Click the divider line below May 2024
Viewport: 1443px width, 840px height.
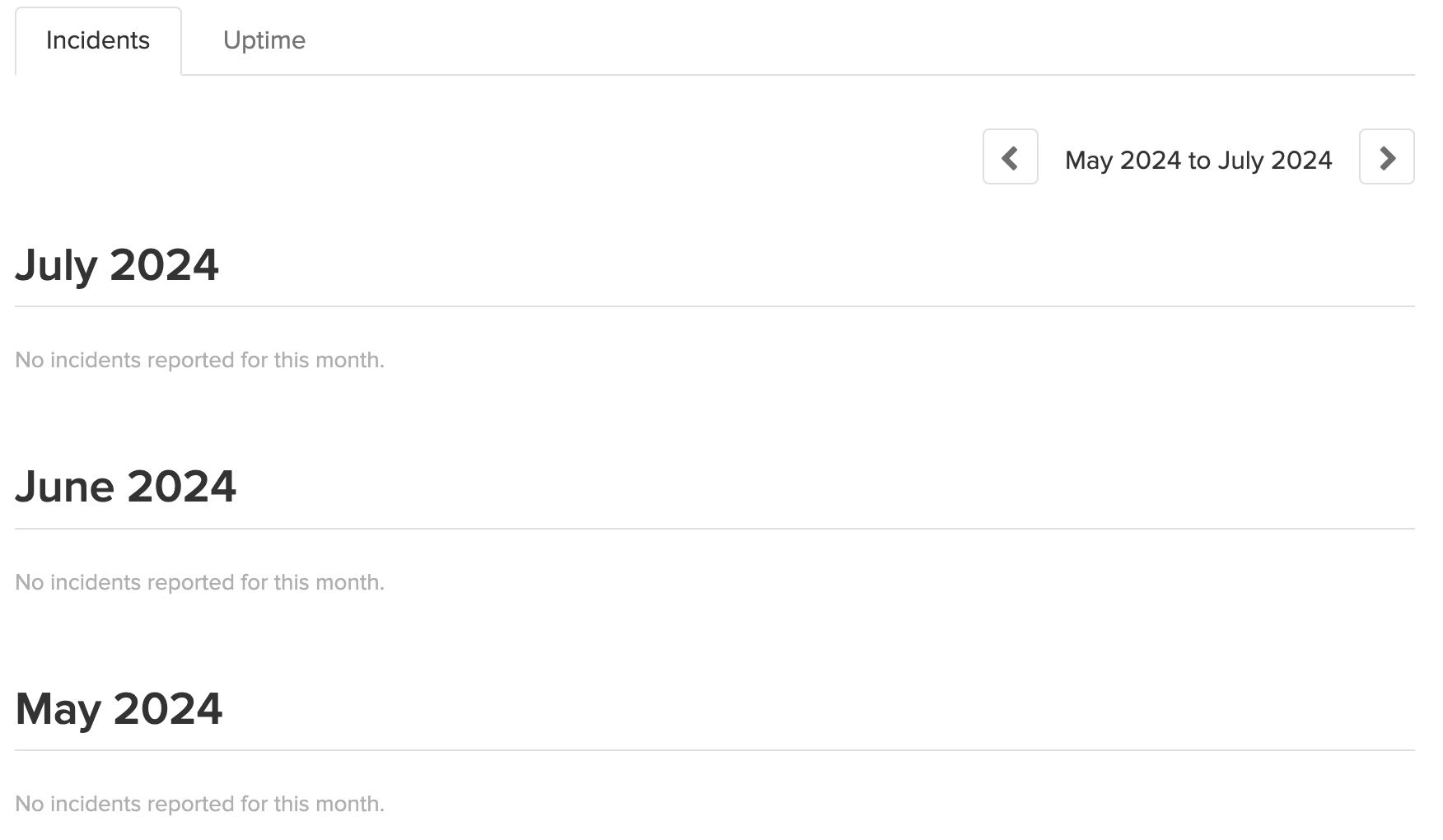tap(715, 750)
